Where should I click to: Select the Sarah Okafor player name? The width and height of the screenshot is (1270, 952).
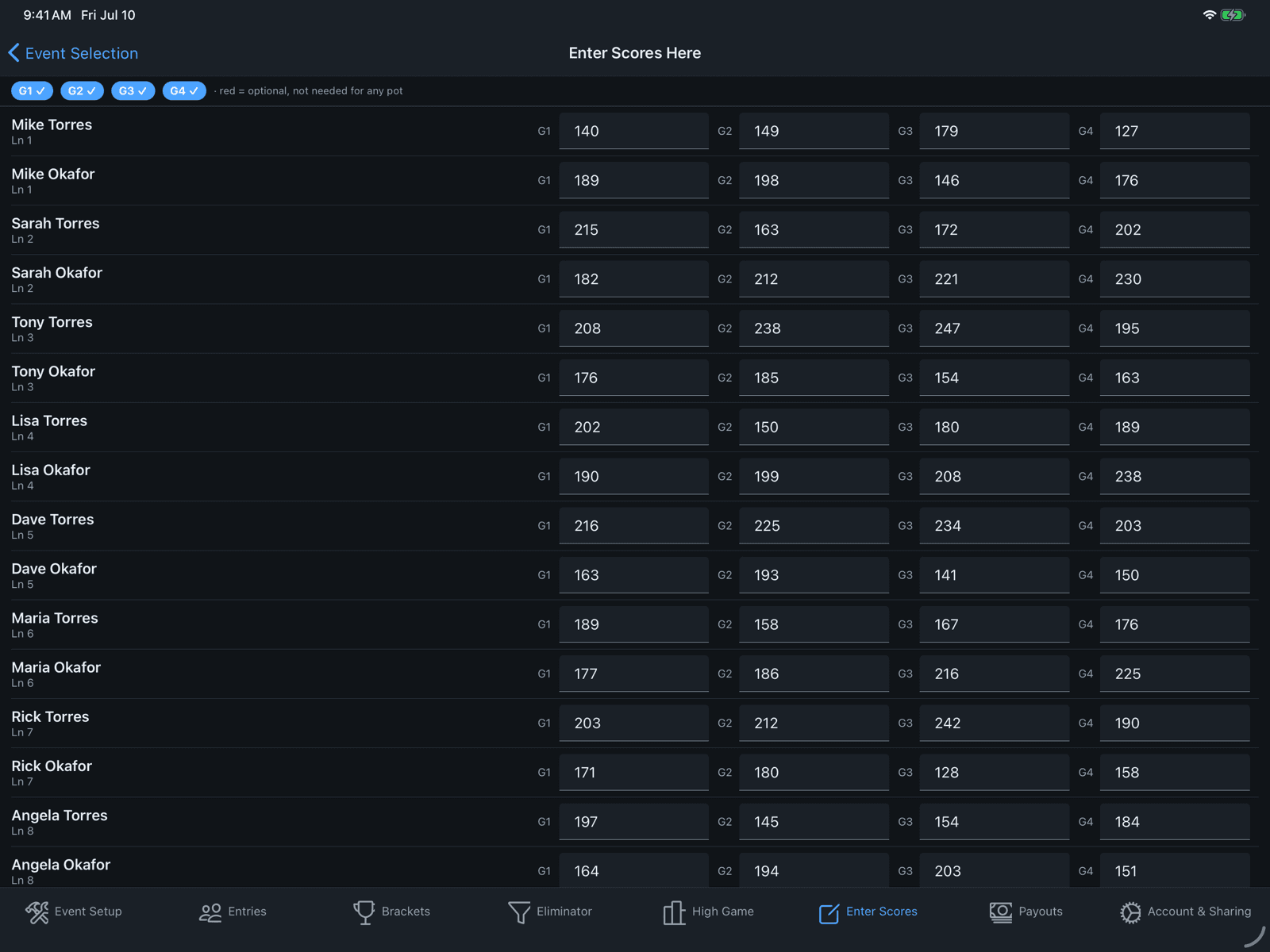tap(57, 272)
